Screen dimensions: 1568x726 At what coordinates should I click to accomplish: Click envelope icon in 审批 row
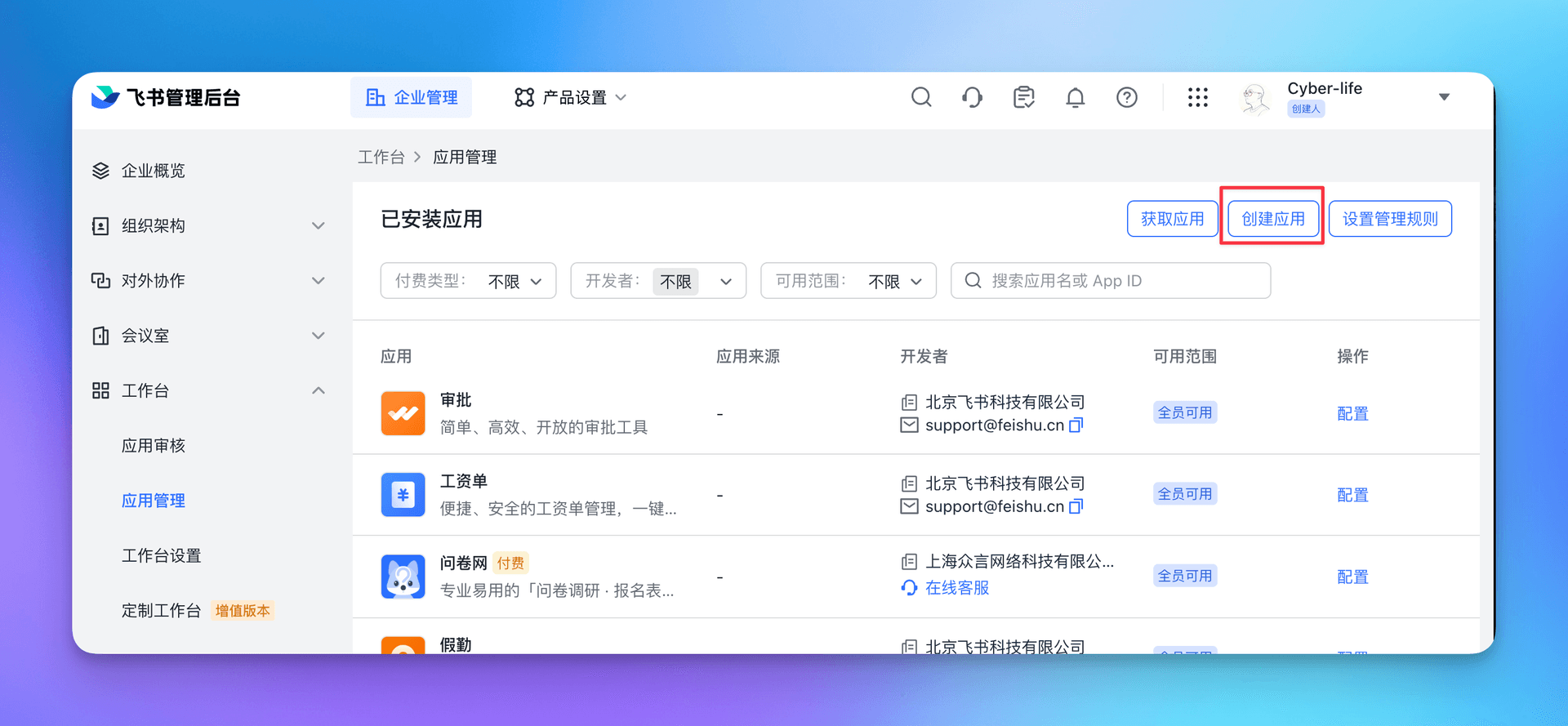click(x=909, y=425)
